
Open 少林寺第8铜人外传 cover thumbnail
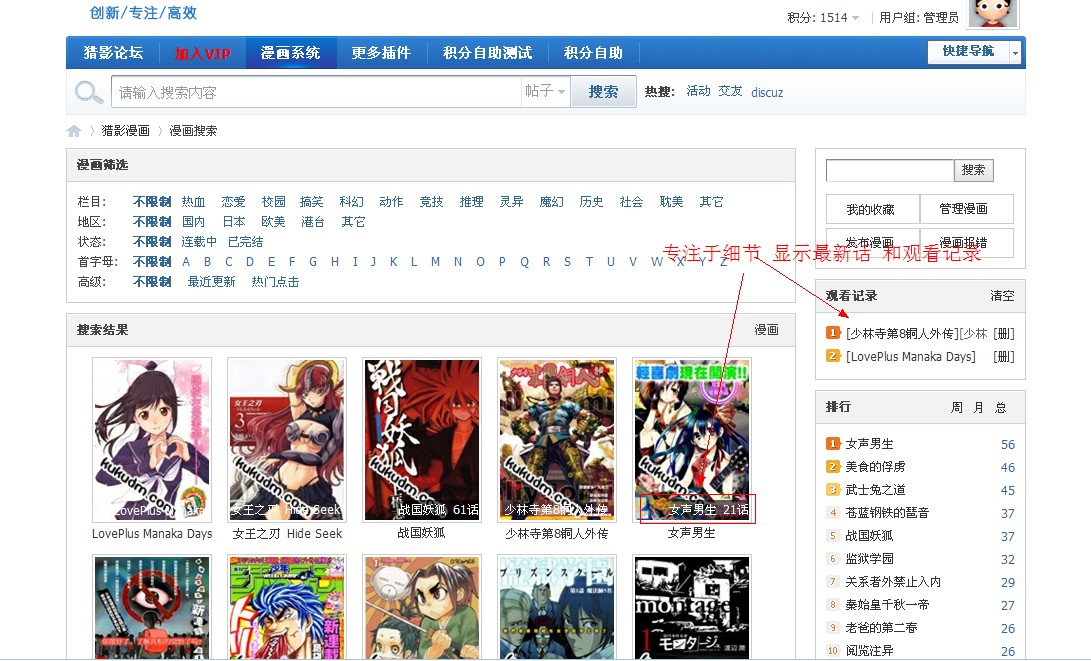point(557,440)
